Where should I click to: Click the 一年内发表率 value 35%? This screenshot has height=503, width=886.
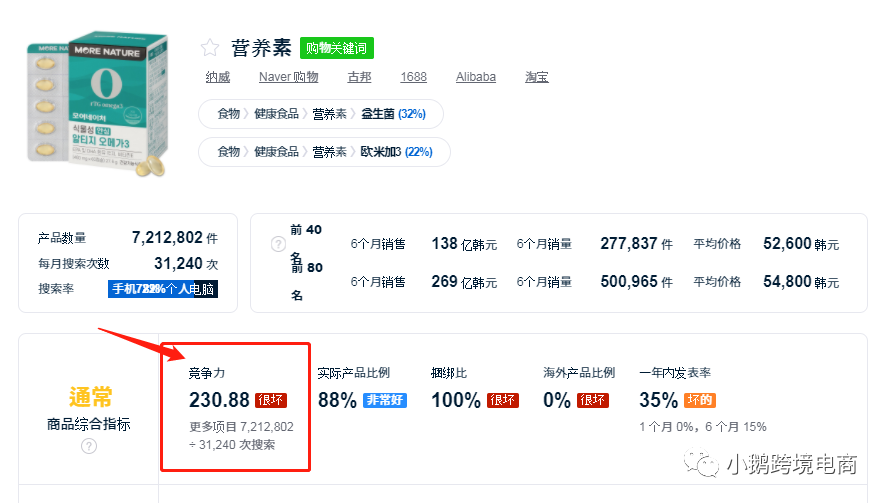(658, 400)
